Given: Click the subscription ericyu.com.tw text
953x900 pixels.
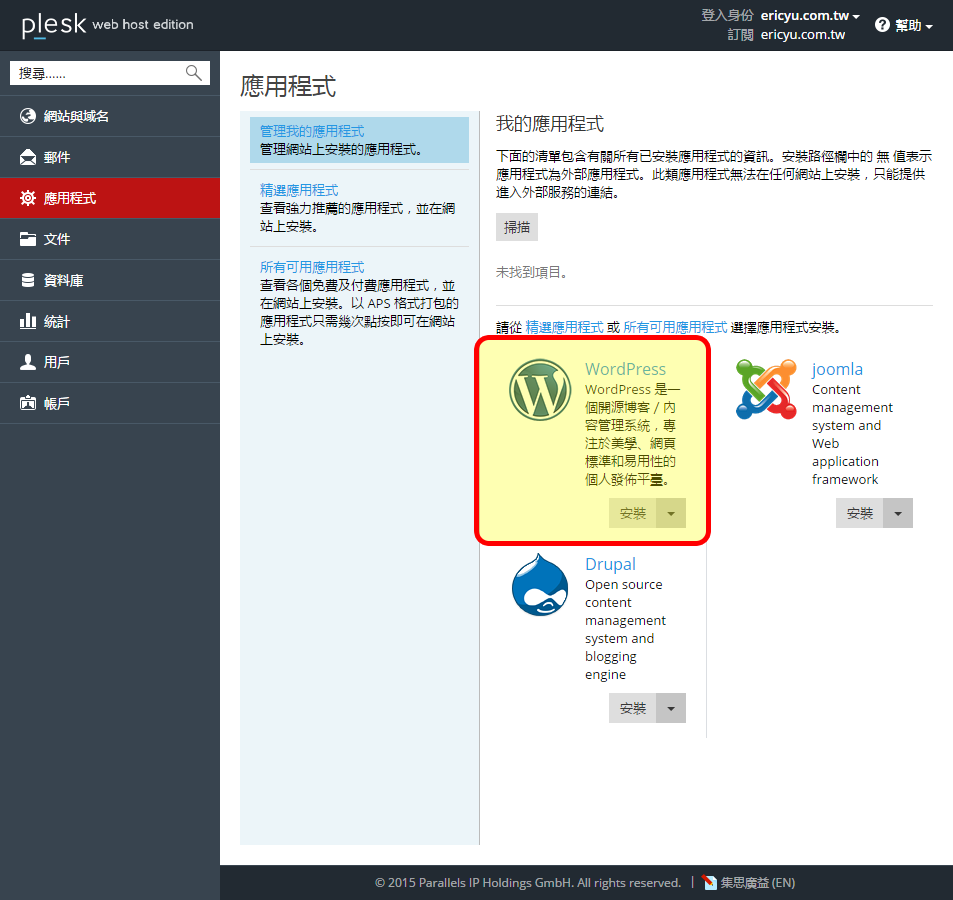Looking at the screenshot, I should [803, 35].
